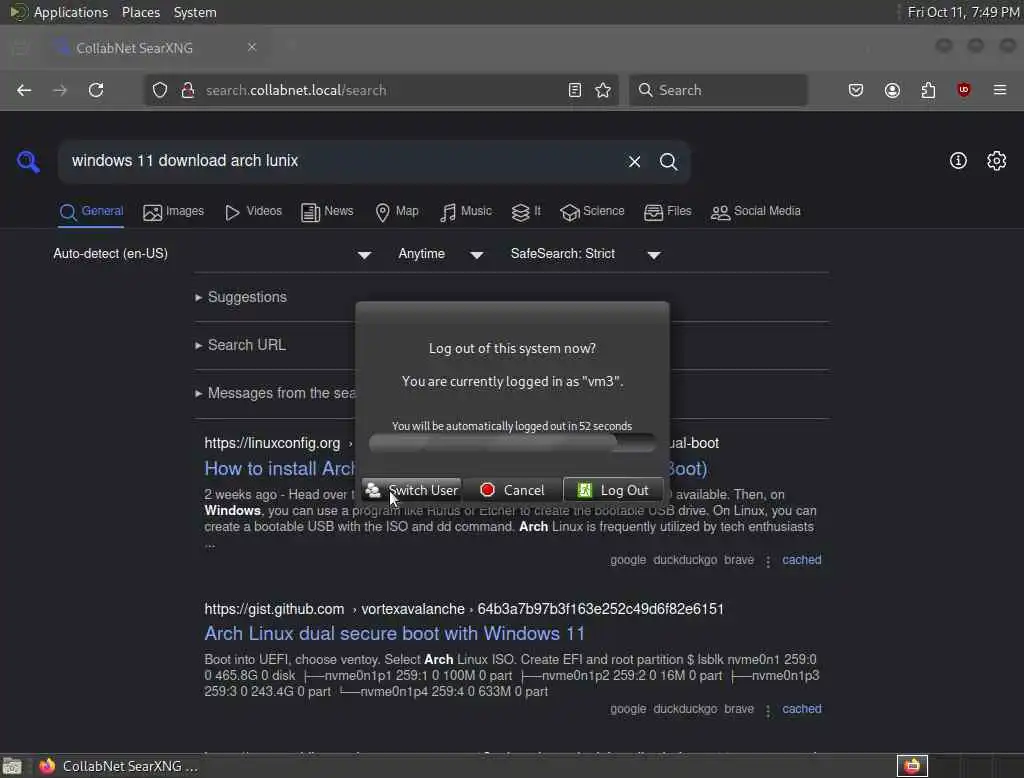The height and width of the screenshot is (778, 1024).
Task: Open the language Auto-detect dropdown
Action: click(212, 254)
